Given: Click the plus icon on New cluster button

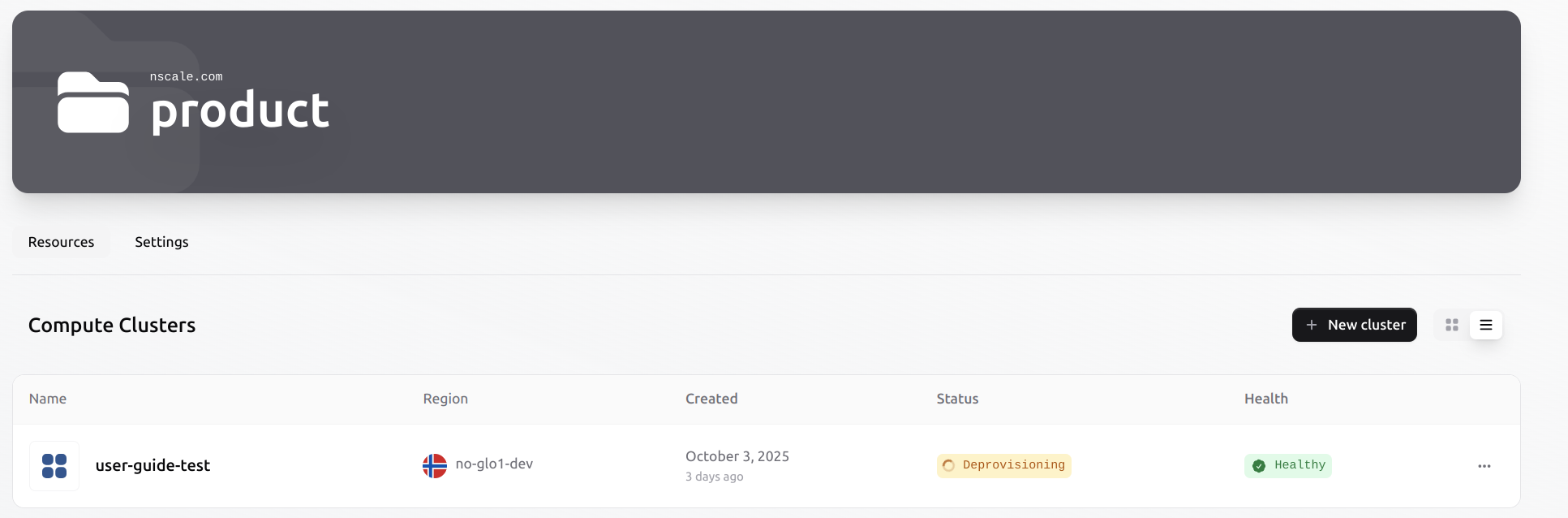Looking at the screenshot, I should 1312,325.
